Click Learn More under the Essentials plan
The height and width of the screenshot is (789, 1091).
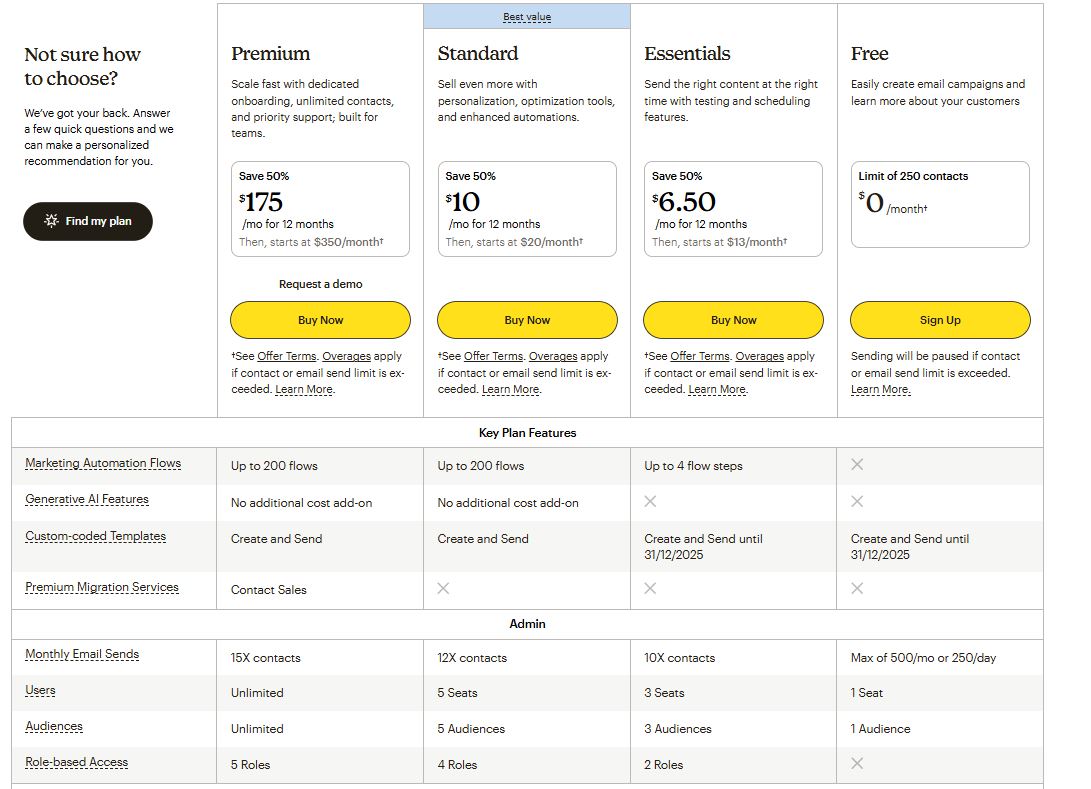(717, 389)
